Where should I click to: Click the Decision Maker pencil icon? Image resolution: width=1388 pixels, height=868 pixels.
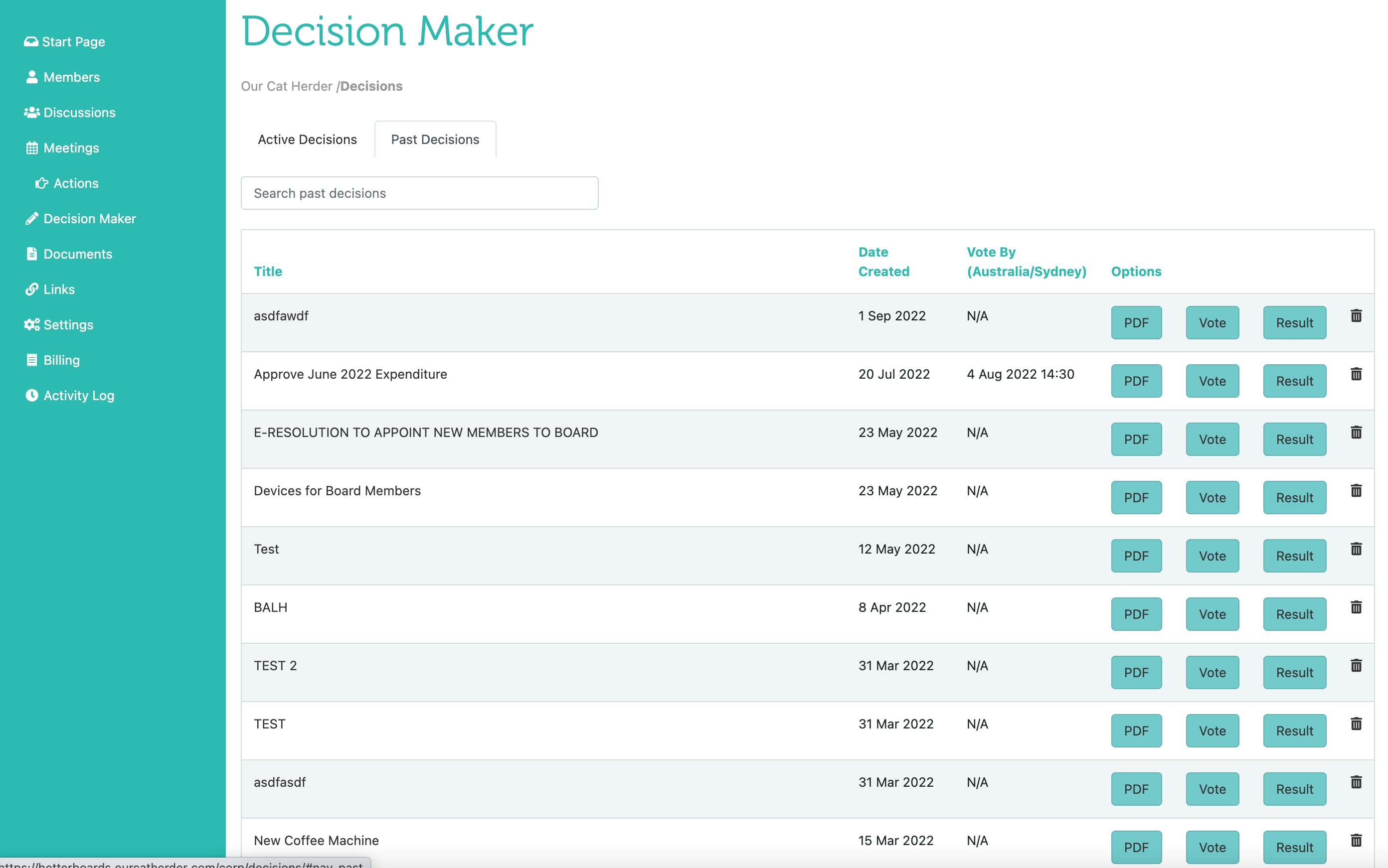(31, 219)
